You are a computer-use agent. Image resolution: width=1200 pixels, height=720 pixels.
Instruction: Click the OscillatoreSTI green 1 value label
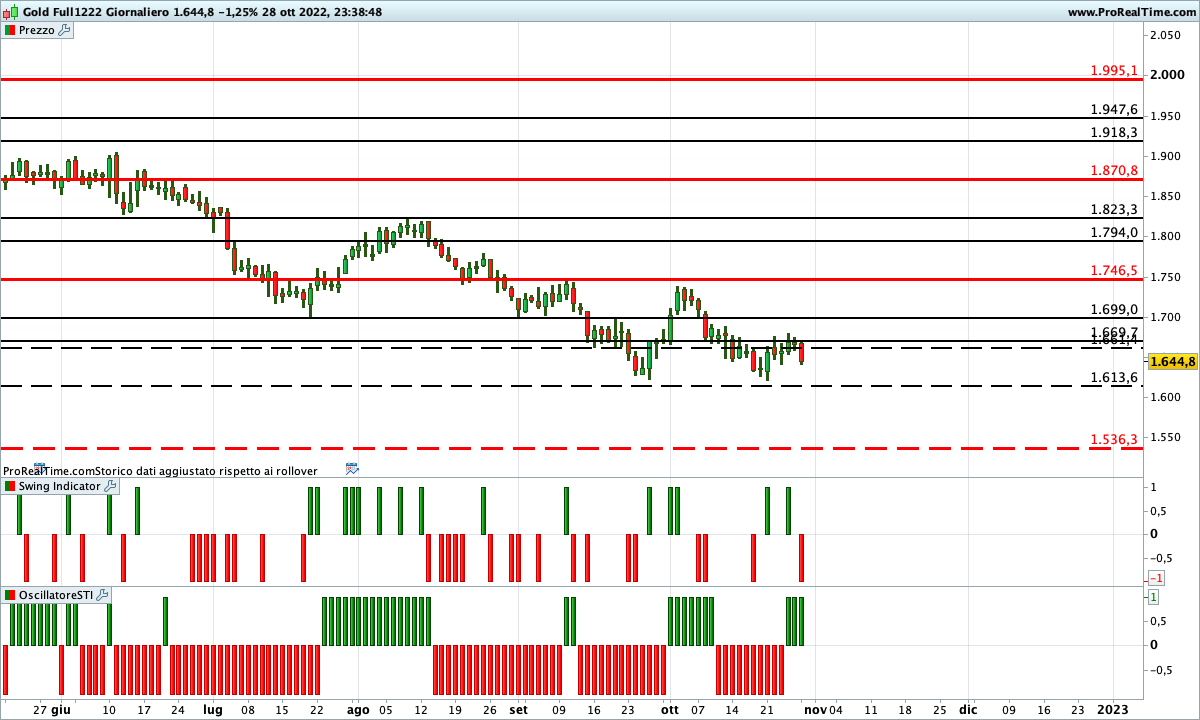[x=1153, y=597]
